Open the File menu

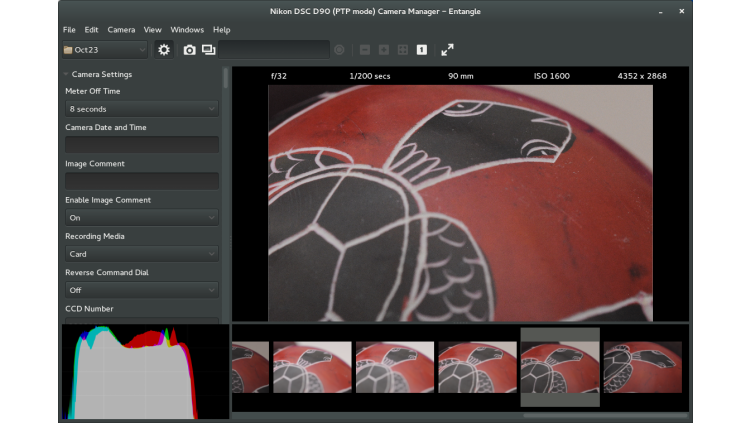click(x=69, y=30)
